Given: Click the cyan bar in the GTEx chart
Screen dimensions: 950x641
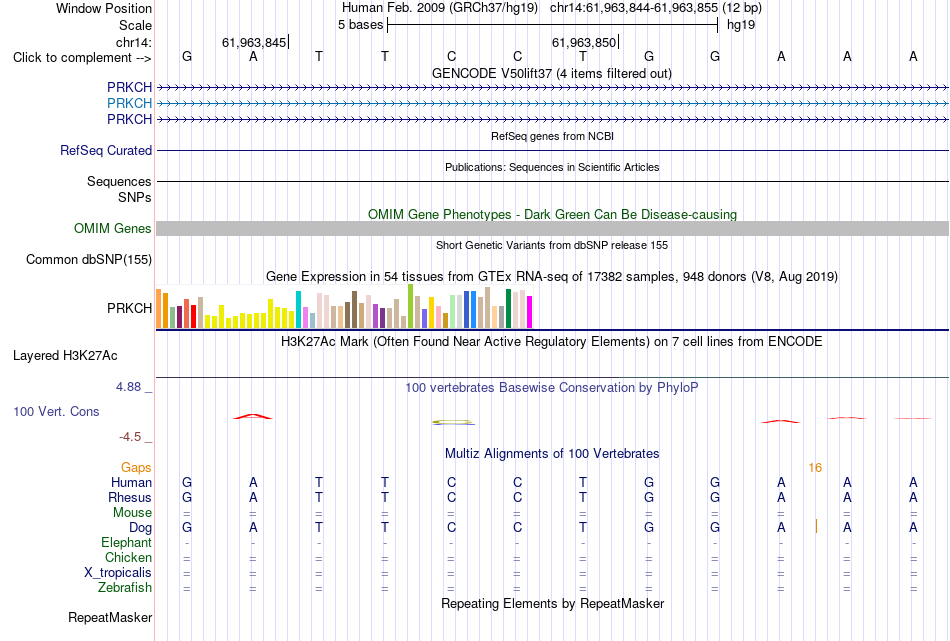Looking at the screenshot, I should pyautogui.click(x=298, y=310).
